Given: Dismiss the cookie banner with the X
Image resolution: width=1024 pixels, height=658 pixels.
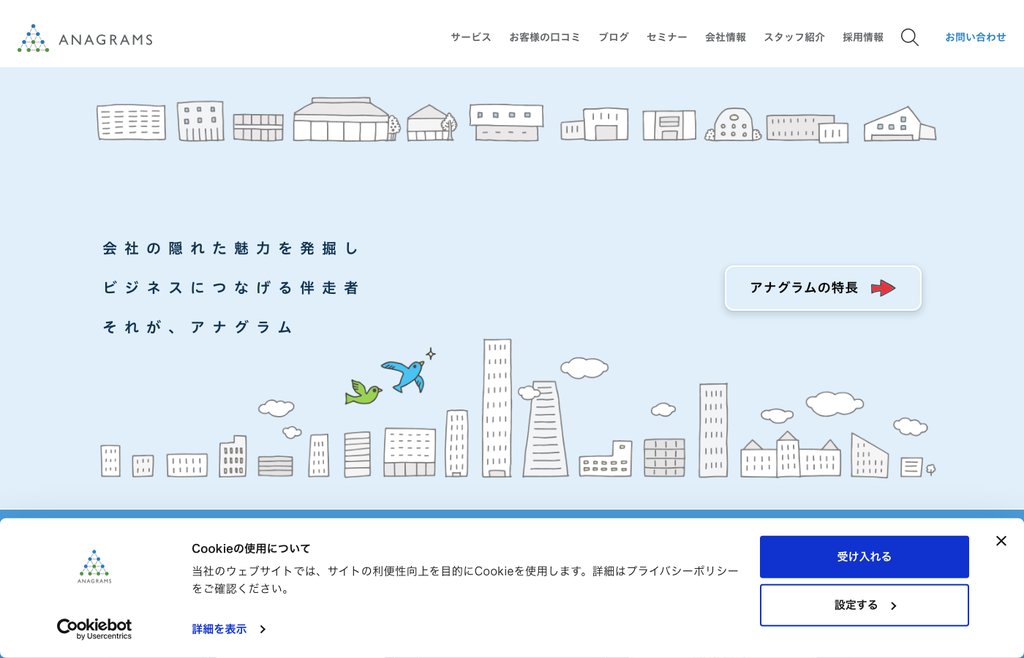Looking at the screenshot, I should point(1000,541).
